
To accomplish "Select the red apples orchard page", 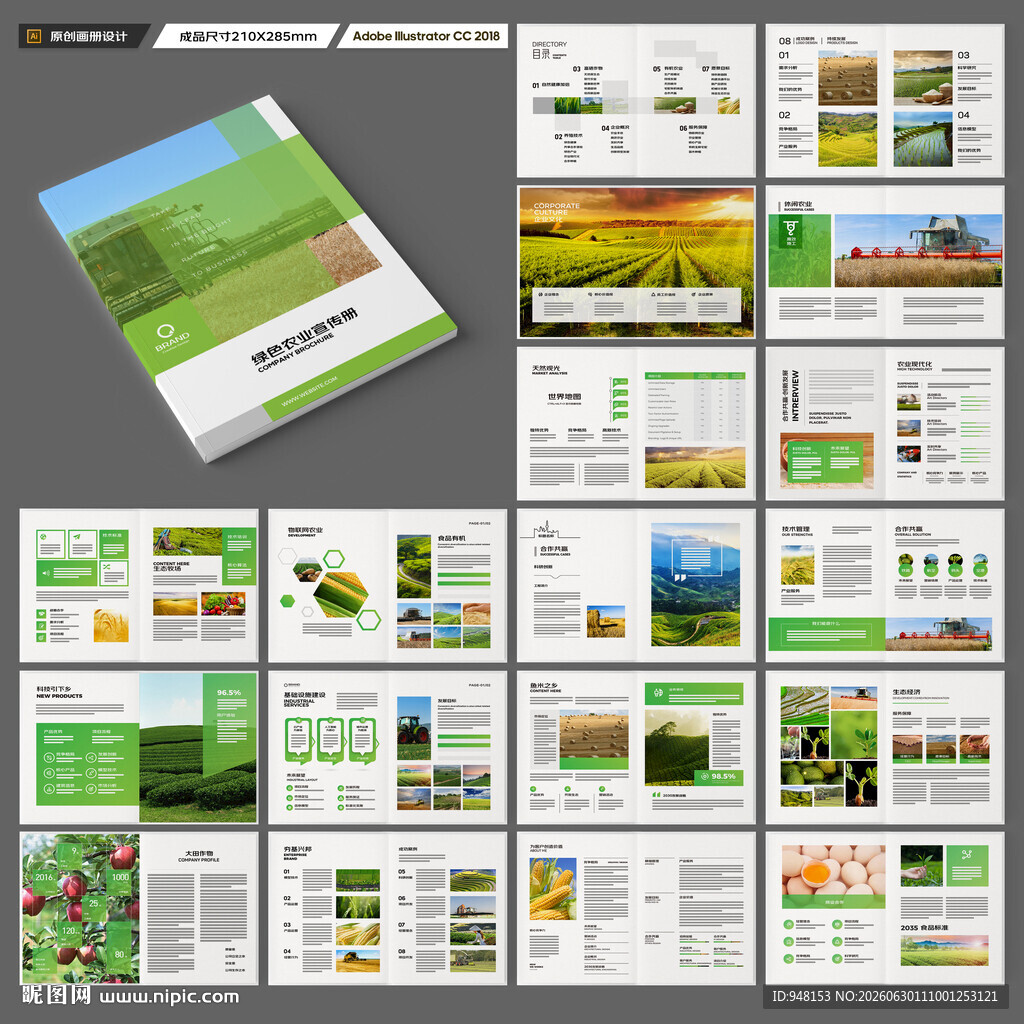I will (80, 908).
